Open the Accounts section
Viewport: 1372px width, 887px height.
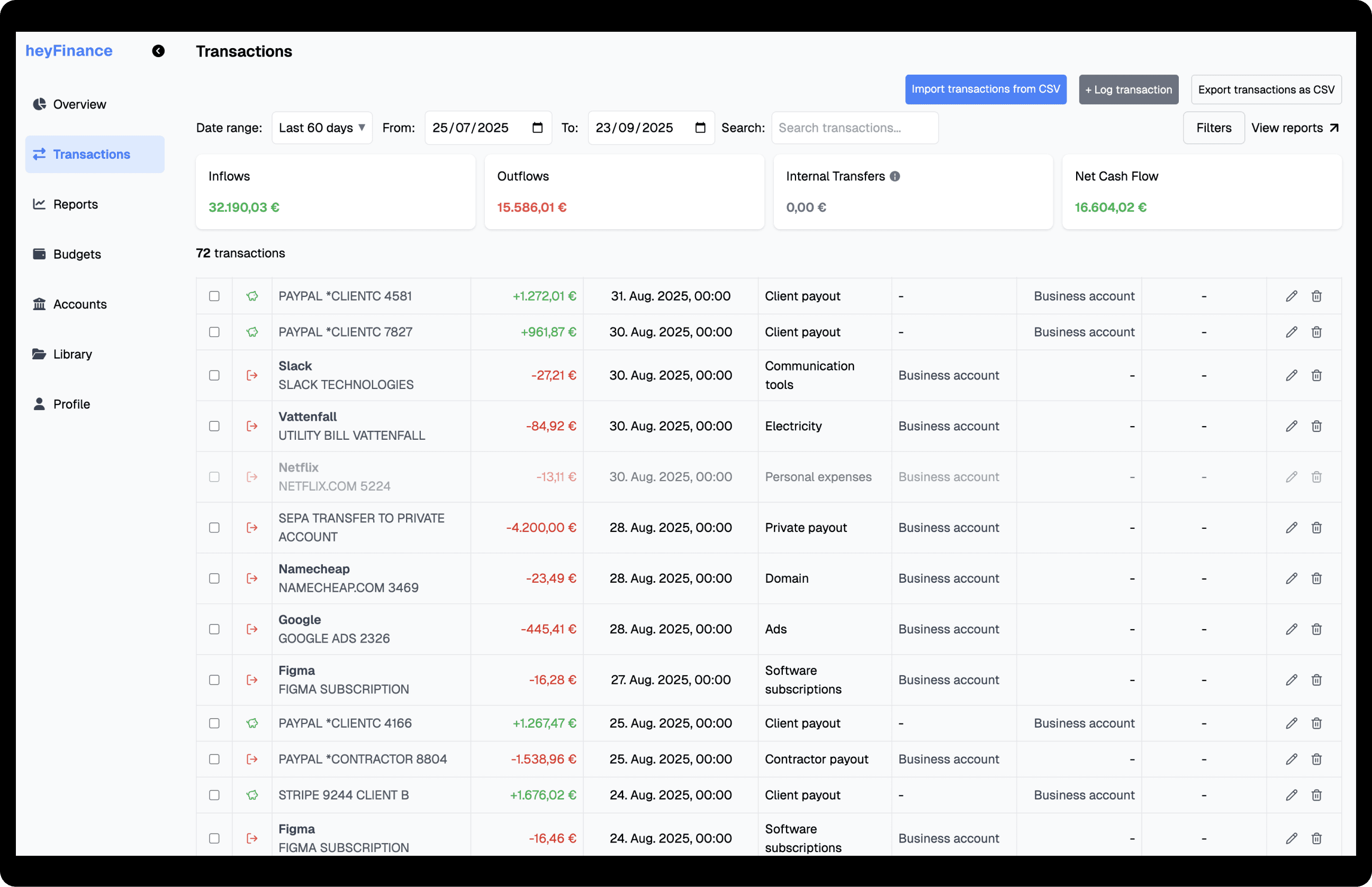pyautogui.click(x=95, y=304)
